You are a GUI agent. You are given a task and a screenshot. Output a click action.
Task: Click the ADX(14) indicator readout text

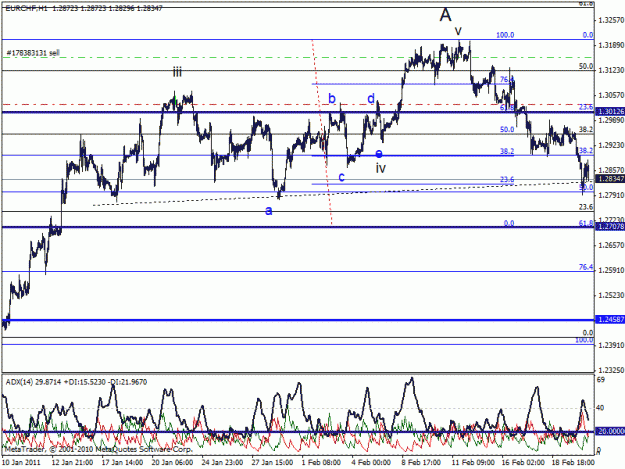76,382
